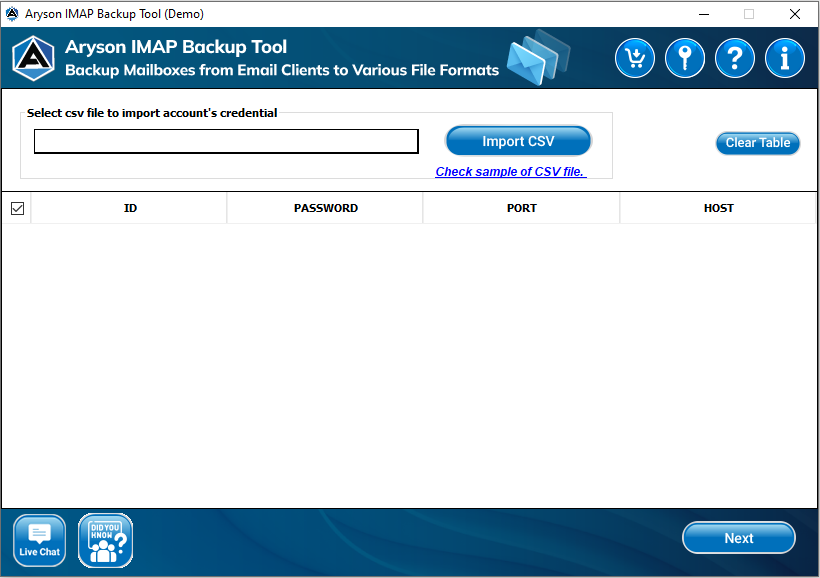
Task: Open the Live Chat icon
Action: 40,541
